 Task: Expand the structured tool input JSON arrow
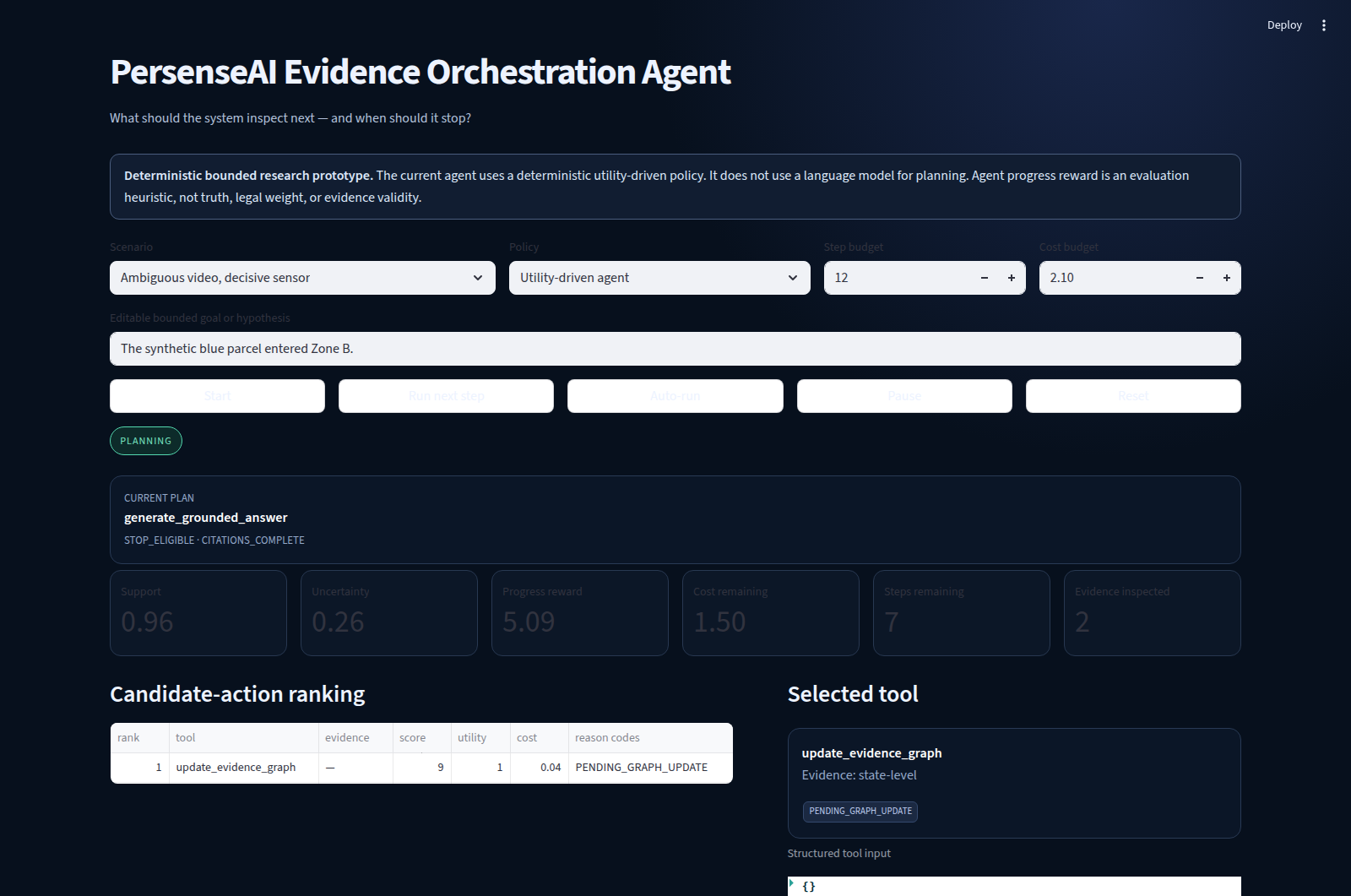pos(791,883)
